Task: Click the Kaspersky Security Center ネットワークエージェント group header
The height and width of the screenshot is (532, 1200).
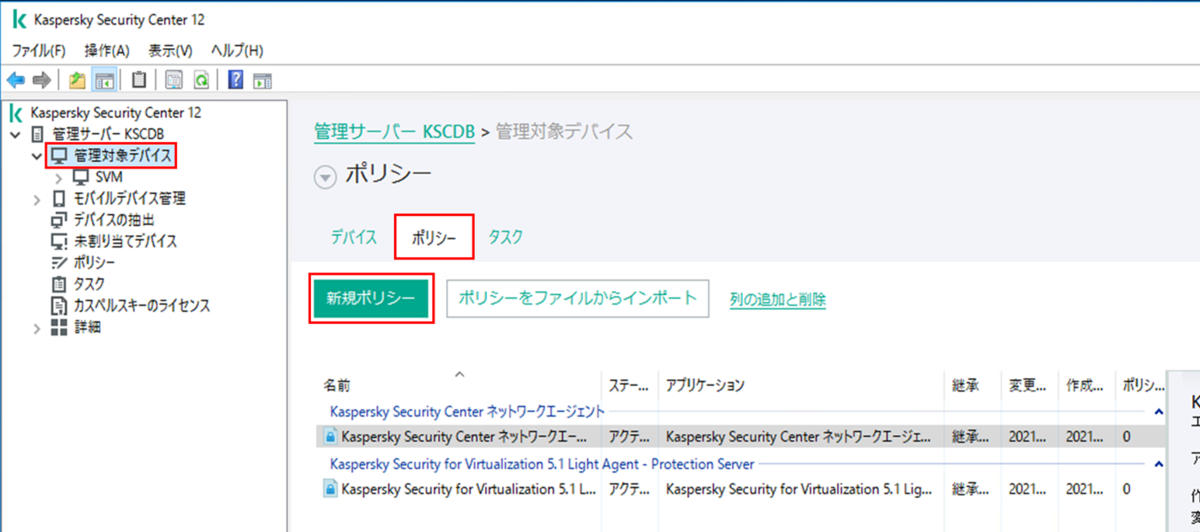Action: click(x=468, y=411)
